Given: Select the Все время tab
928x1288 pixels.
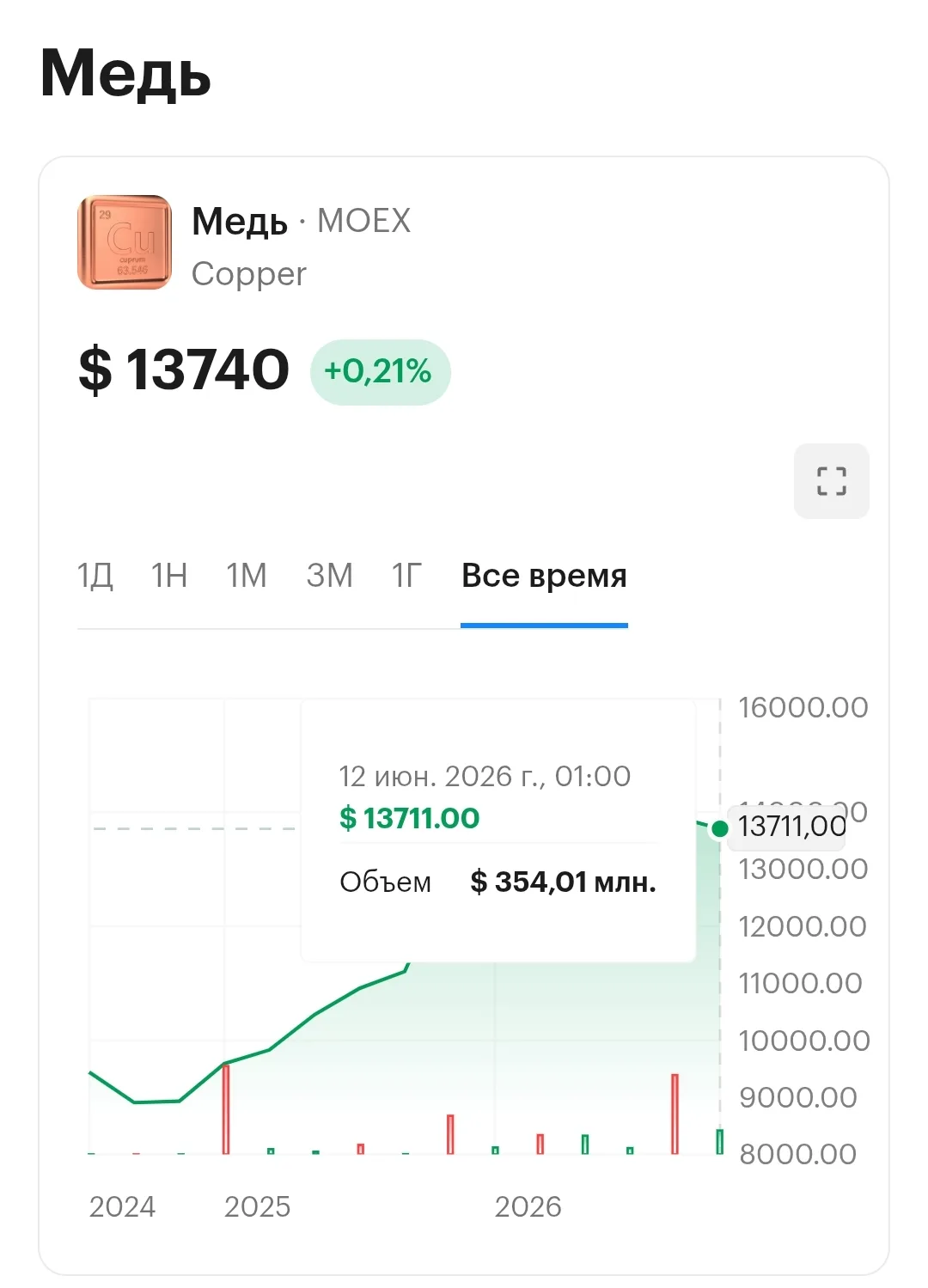Looking at the screenshot, I should (544, 575).
